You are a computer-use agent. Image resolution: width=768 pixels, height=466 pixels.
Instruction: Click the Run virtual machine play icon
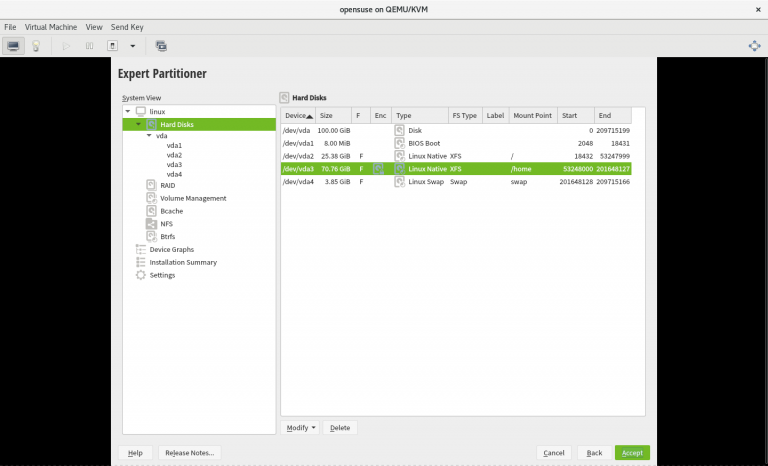(x=66, y=46)
